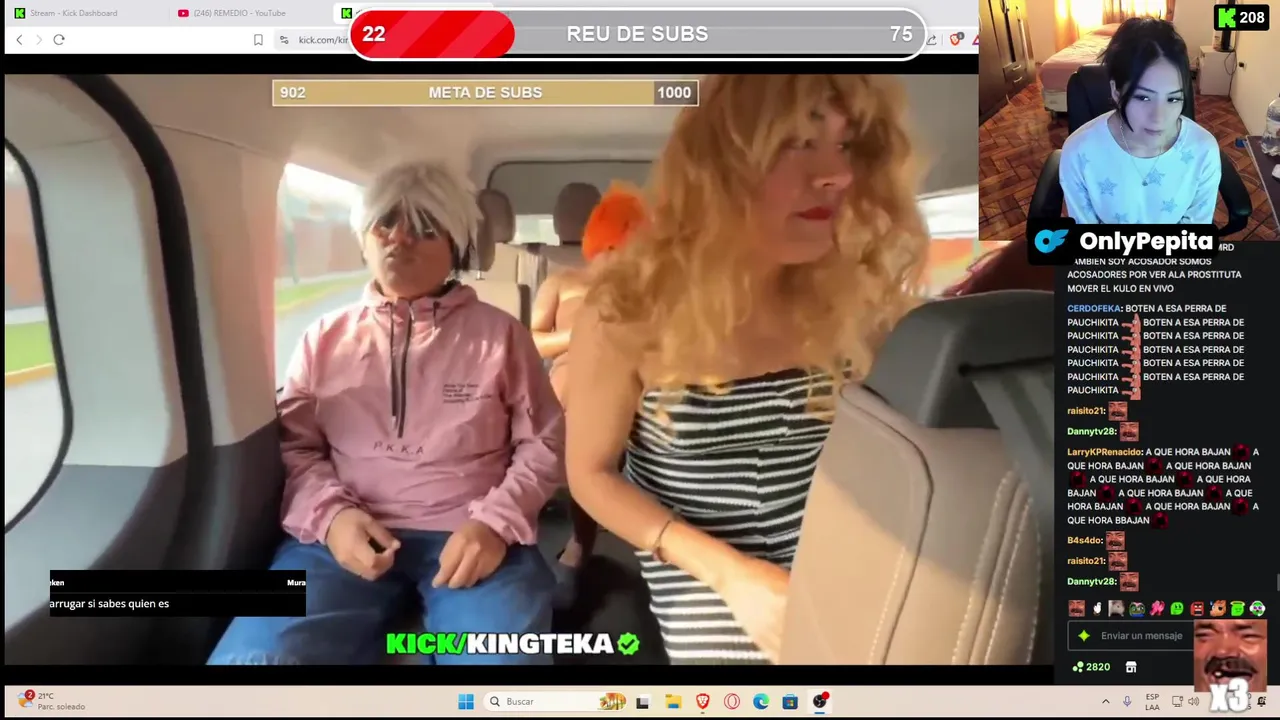Screen dimensions: 1280x720
Task: Reload the current page
Action: point(59,39)
